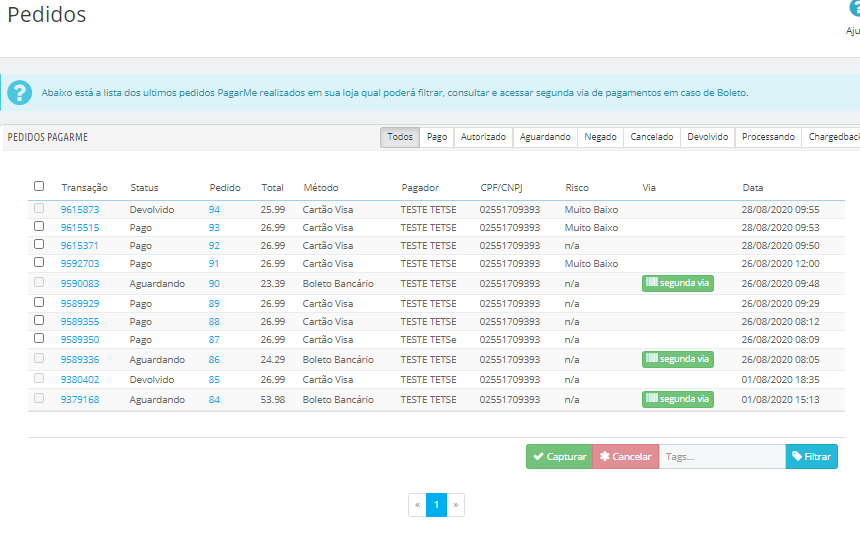Click the Data column header

pyautogui.click(x=753, y=188)
